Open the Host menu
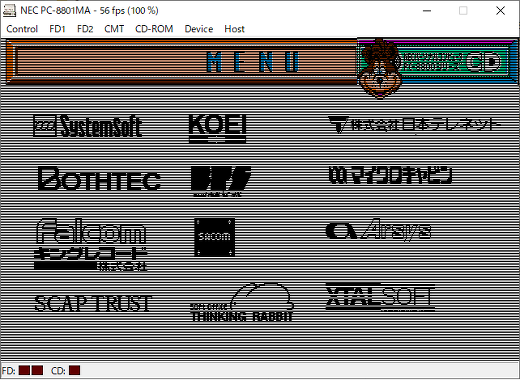 [234, 29]
